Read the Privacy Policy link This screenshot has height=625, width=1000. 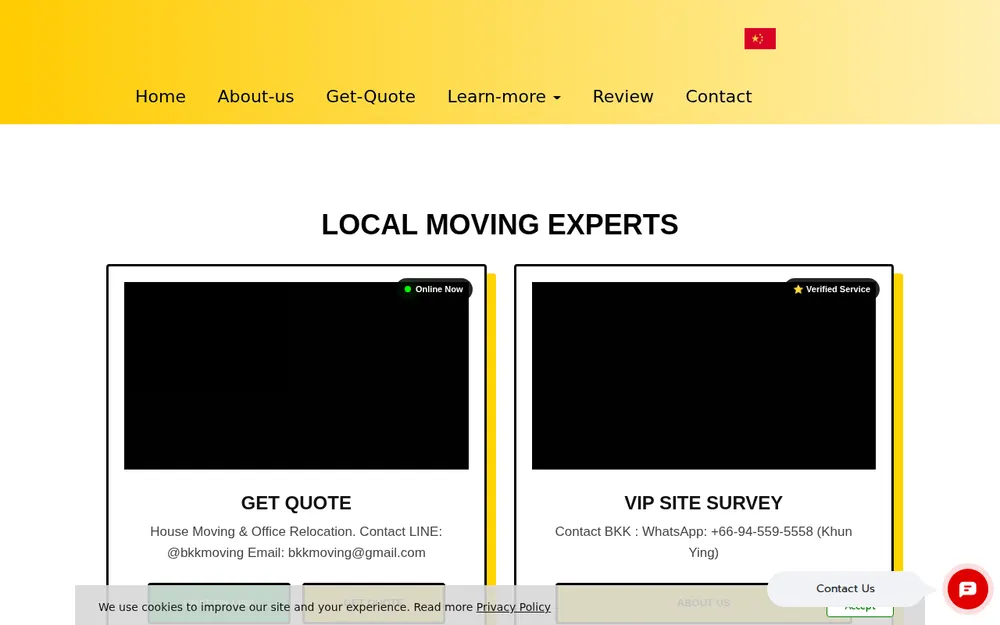click(x=513, y=607)
